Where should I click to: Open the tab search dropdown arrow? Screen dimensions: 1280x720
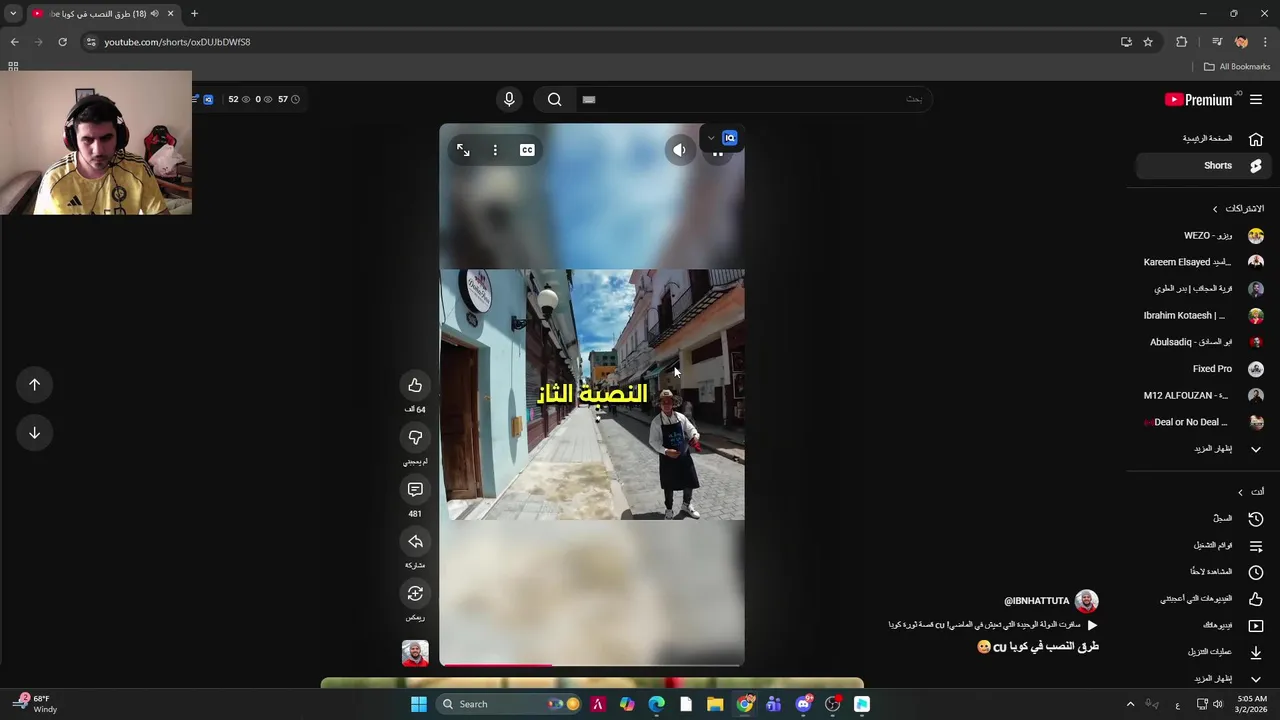point(13,13)
